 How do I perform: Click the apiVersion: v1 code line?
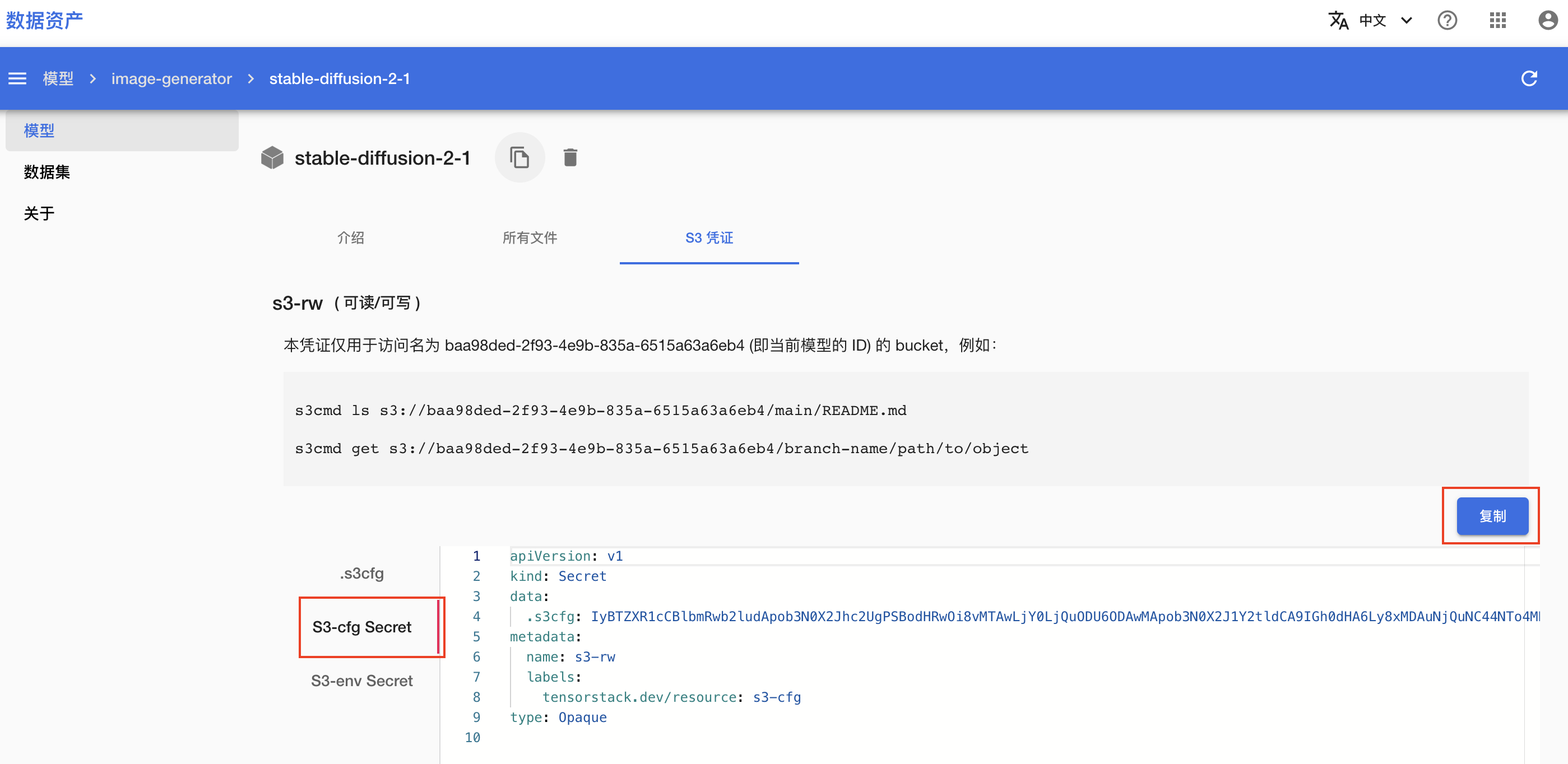(566, 556)
